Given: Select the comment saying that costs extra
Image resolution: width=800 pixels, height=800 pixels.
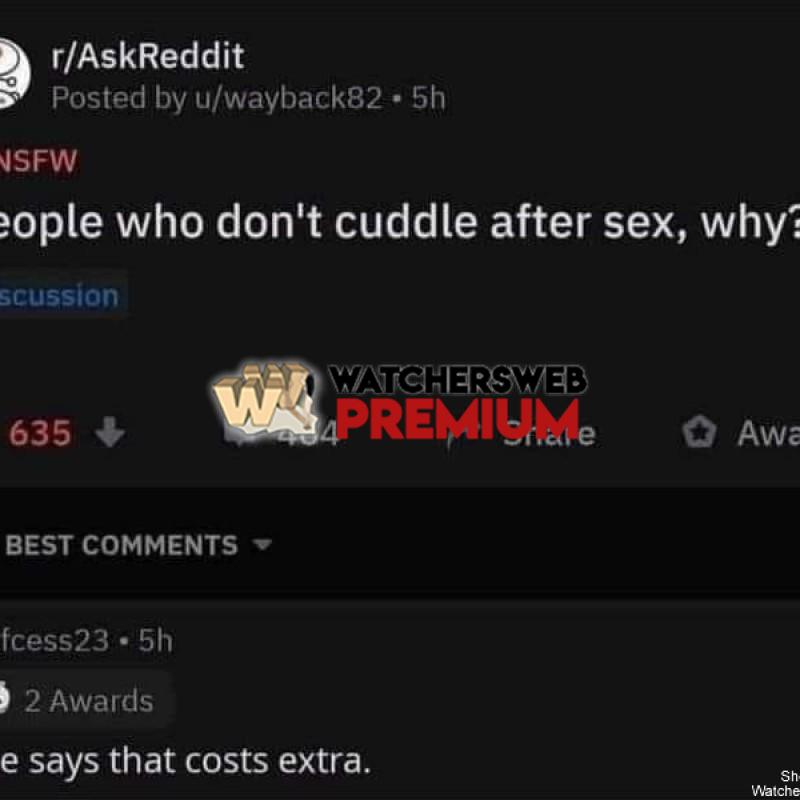Looking at the screenshot, I should (185, 762).
